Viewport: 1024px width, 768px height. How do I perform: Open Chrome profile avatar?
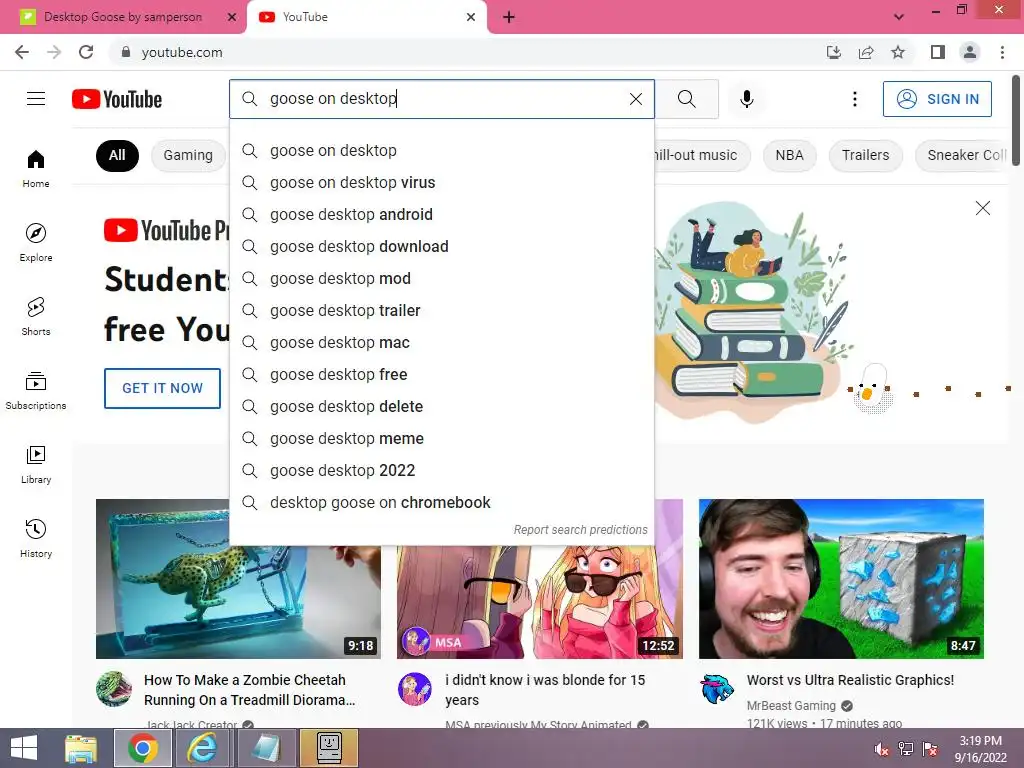click(x=970, y=52)
